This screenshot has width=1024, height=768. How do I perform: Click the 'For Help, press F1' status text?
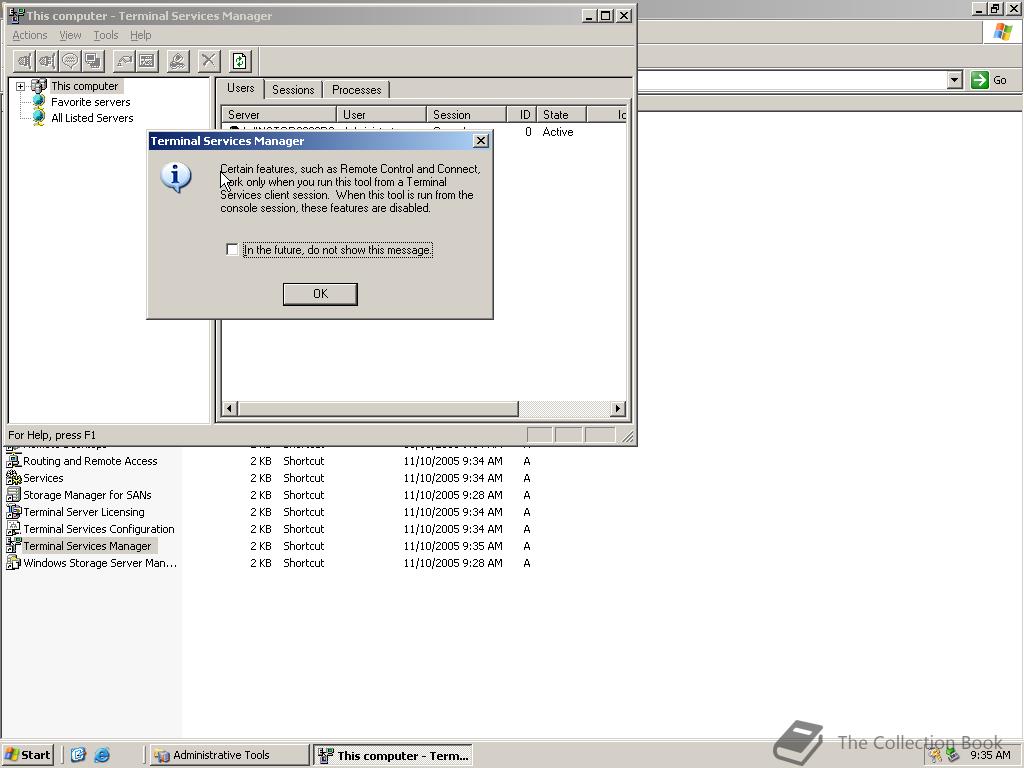[52, 435]
